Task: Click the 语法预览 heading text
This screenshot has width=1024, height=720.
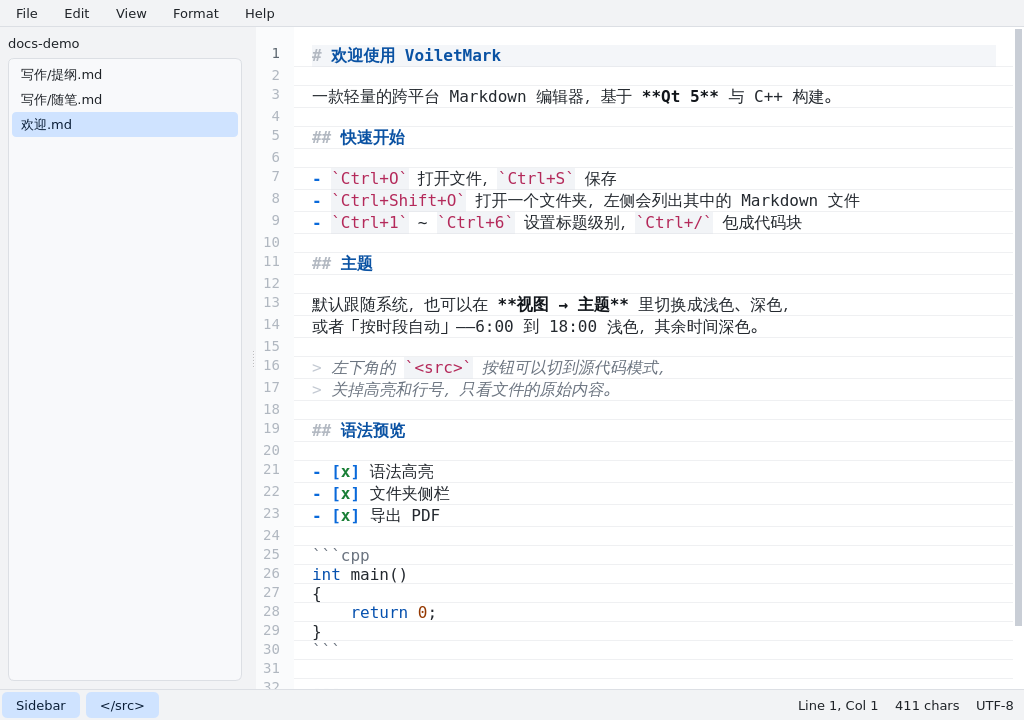Action: tap(373, 431)
